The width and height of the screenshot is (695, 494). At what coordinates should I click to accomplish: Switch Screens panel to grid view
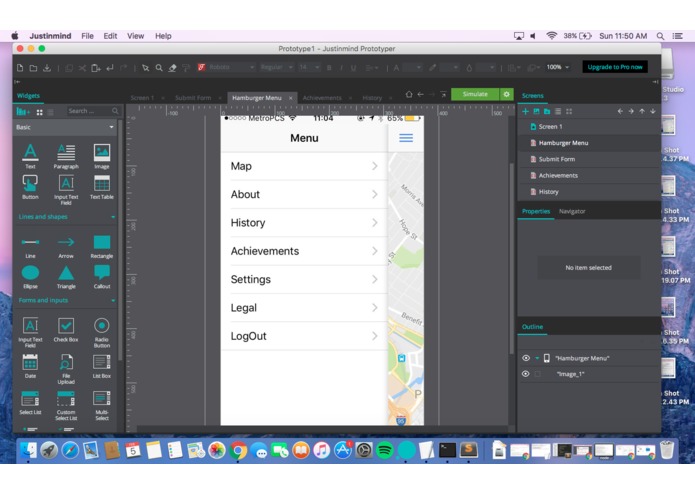pyautogui.click(x=569, y=112)
